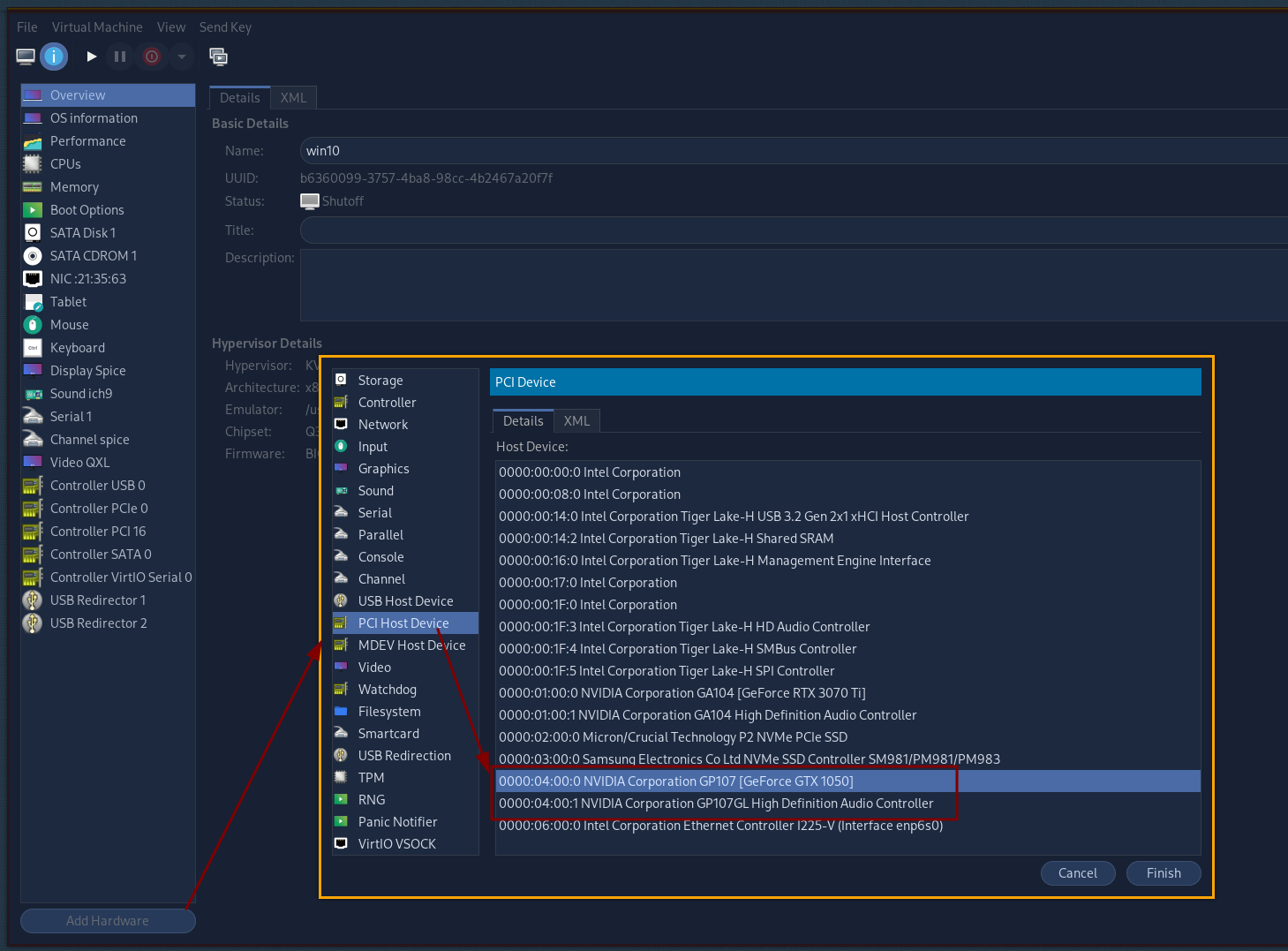
Task: Choose TPM in Add Hardware list
Action: click(x=405, y=778)
